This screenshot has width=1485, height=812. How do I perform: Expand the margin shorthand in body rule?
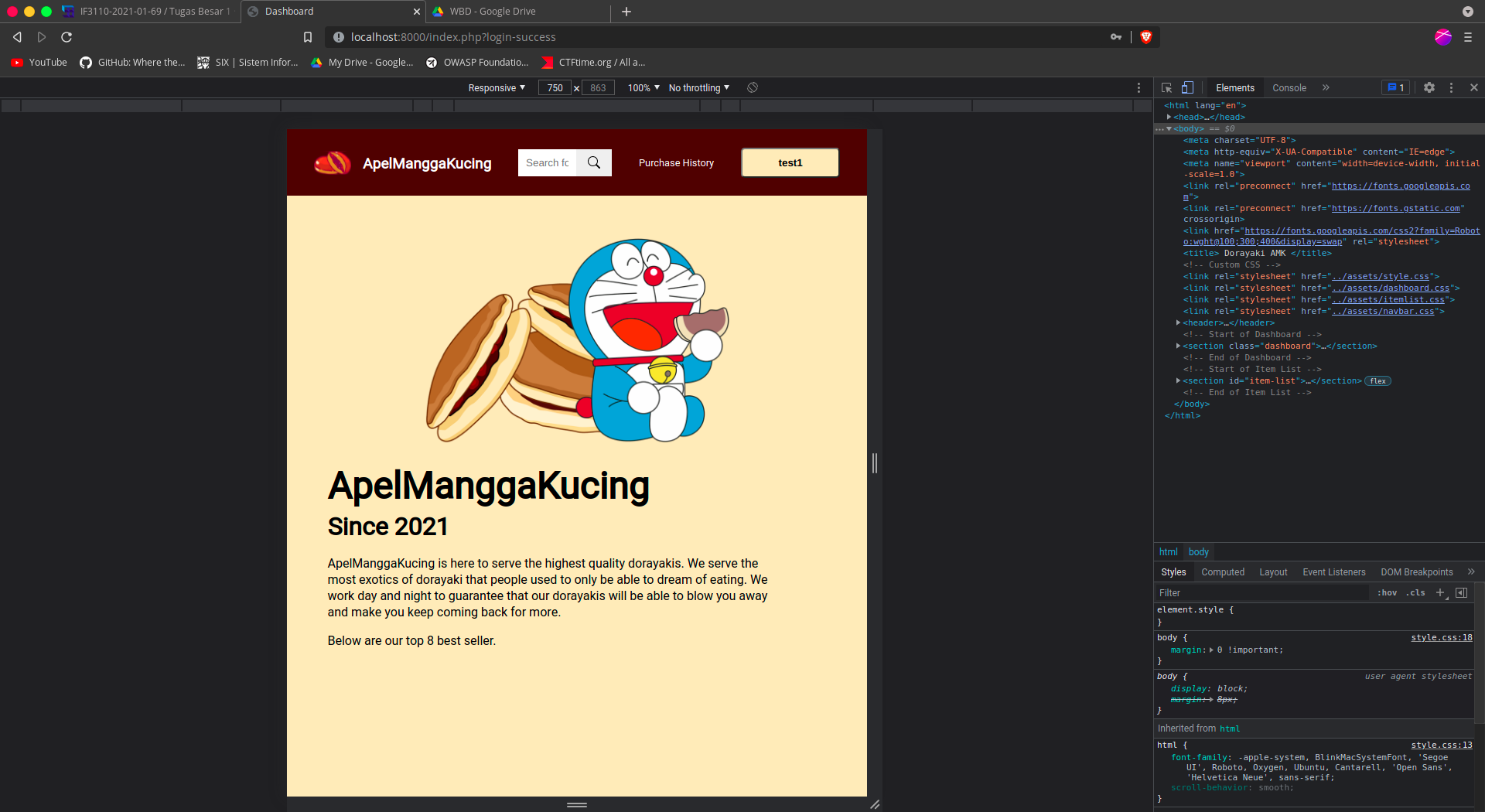click(x=1212, y=650)
